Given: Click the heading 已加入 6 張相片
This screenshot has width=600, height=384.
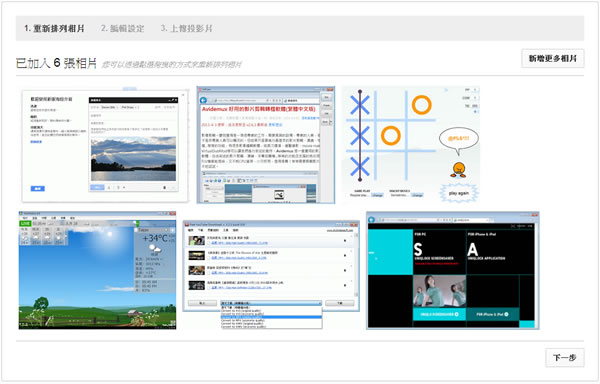Looking at the screenshot, I should [56, 63].
